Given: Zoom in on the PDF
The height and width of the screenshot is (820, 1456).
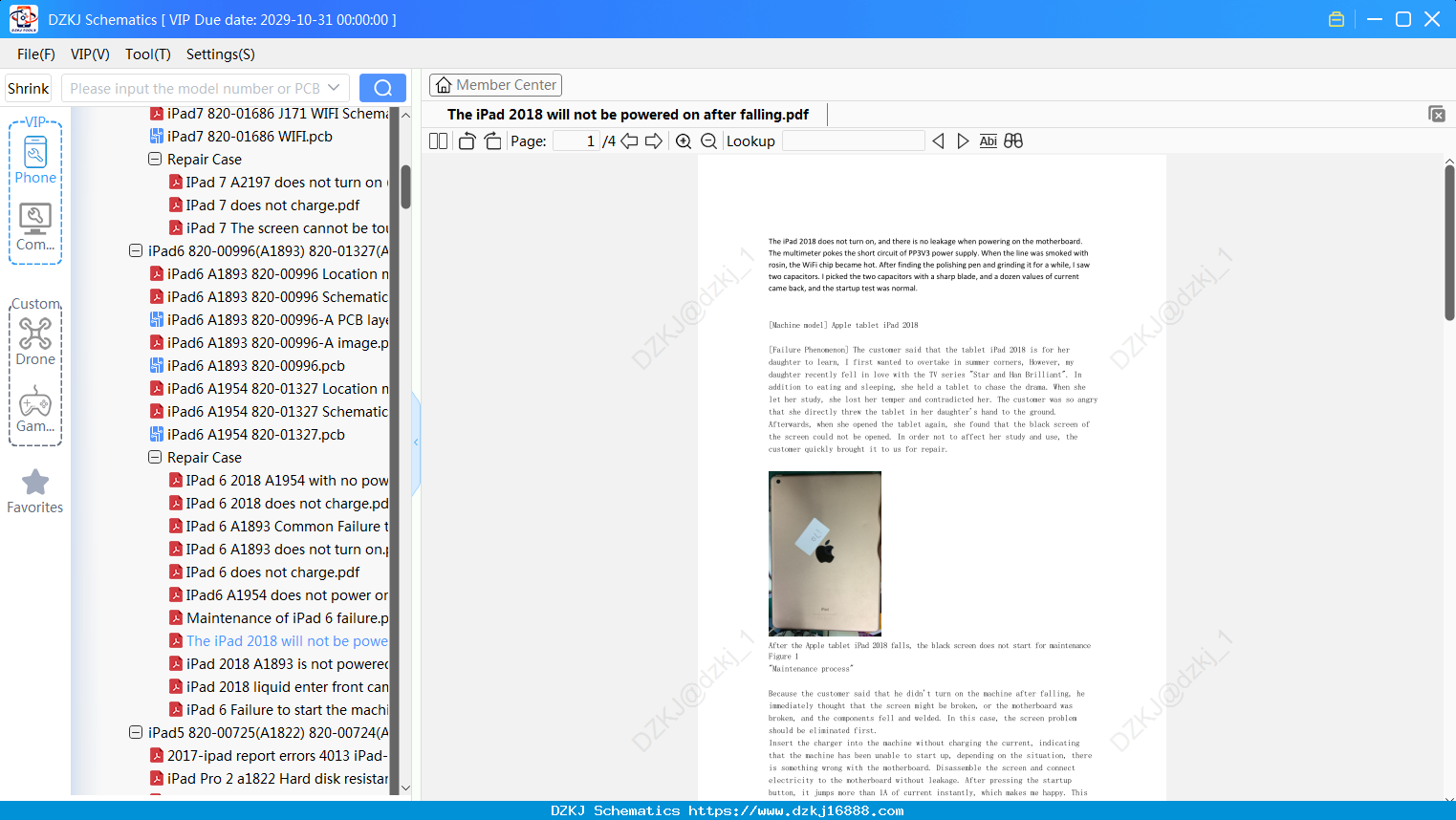Looking at the screenshot, I should [x=684, y=140].
